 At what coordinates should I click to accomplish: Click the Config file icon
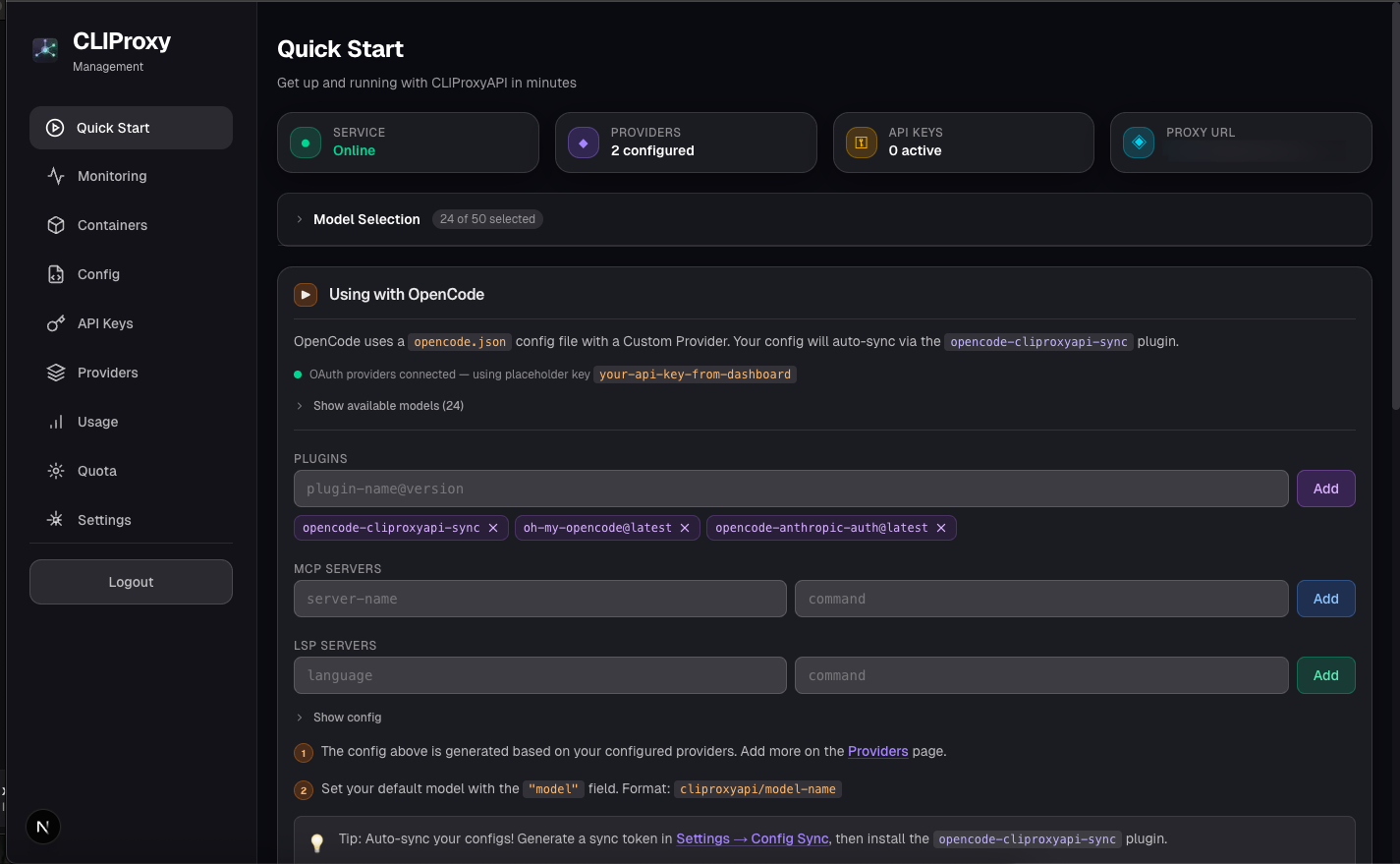[x=56, y=274]
